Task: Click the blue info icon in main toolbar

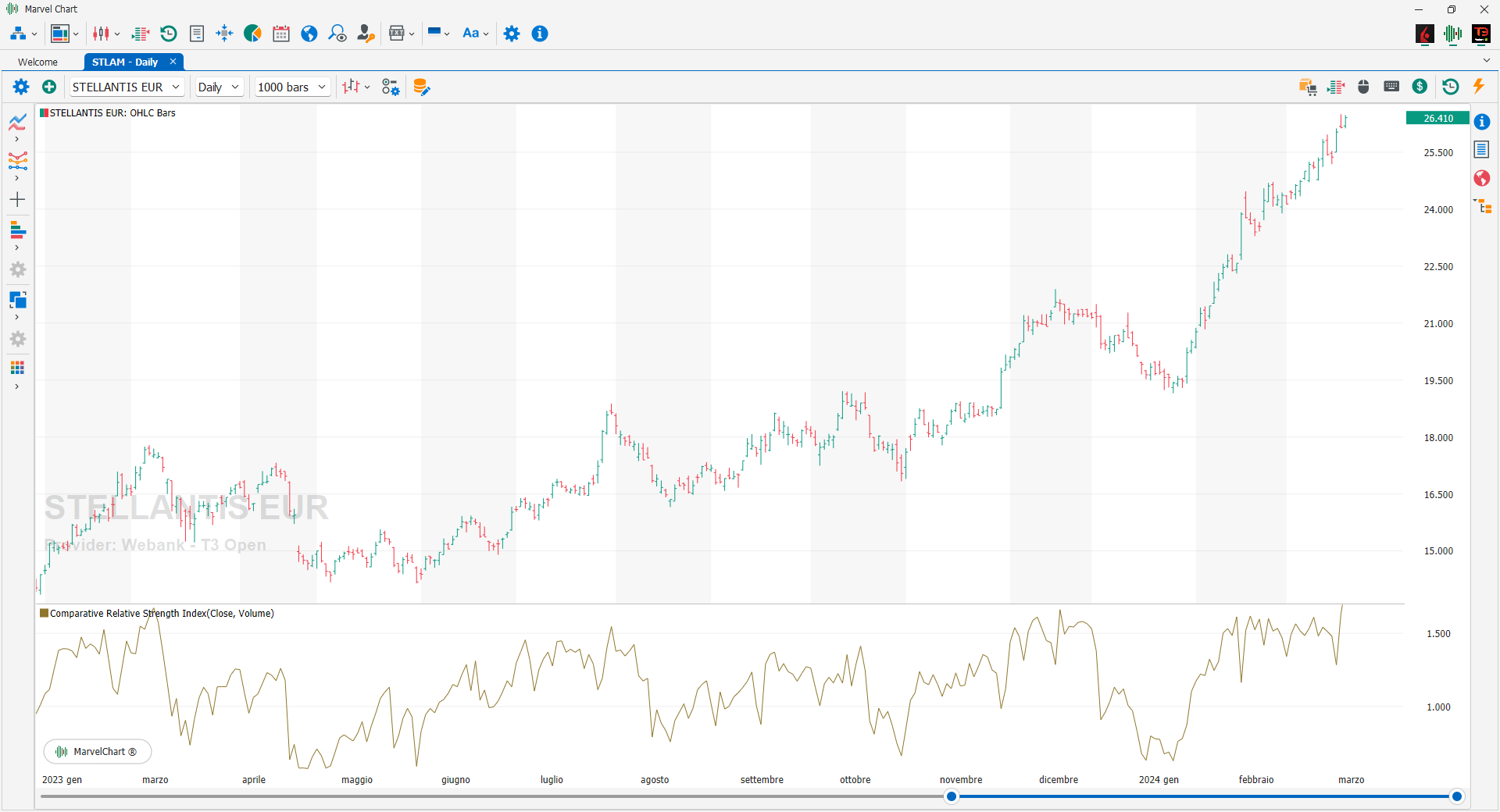Action: tap(540, 34)
